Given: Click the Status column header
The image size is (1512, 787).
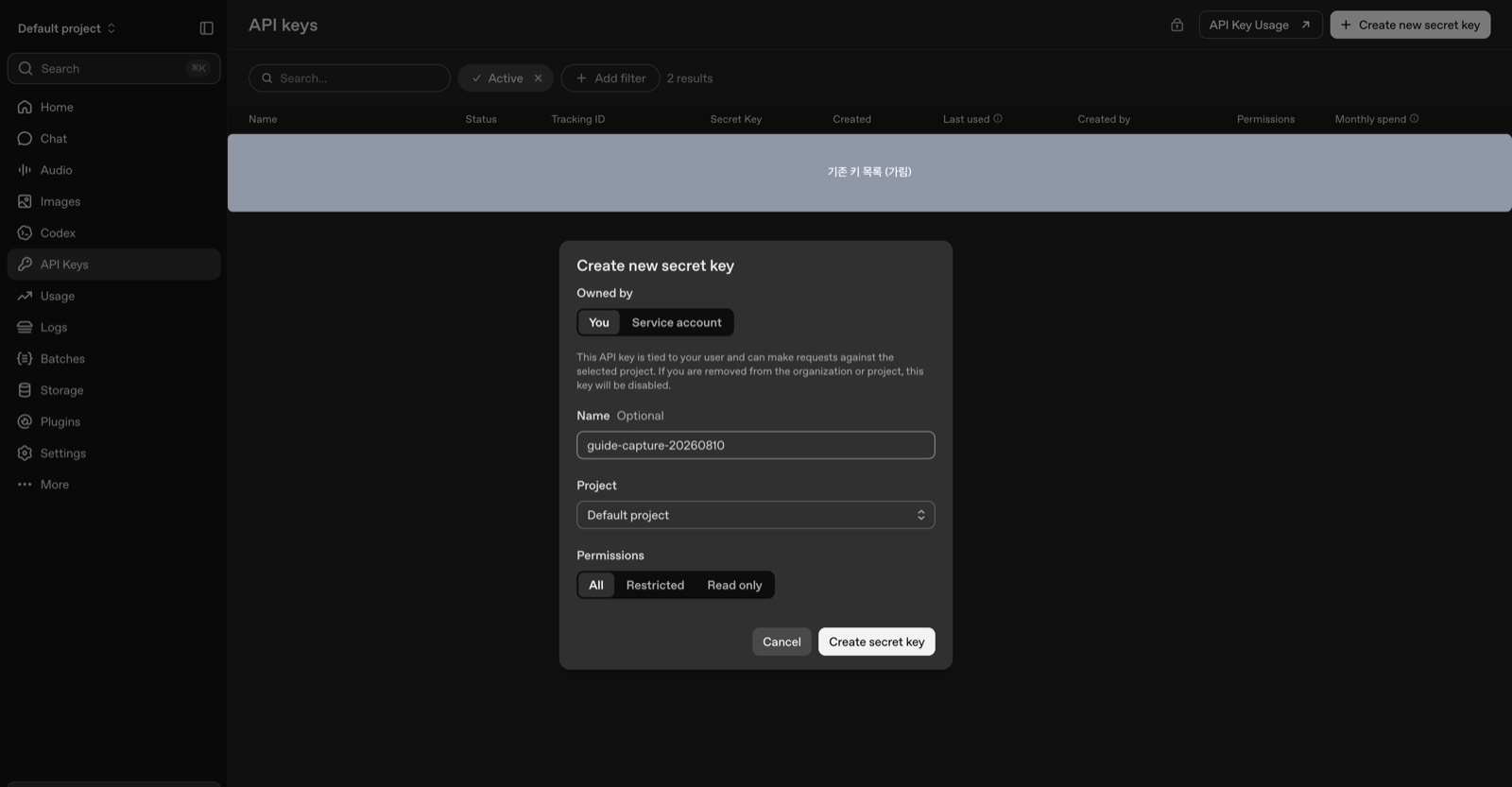Looking at the screenshot, I should [481, 119].
